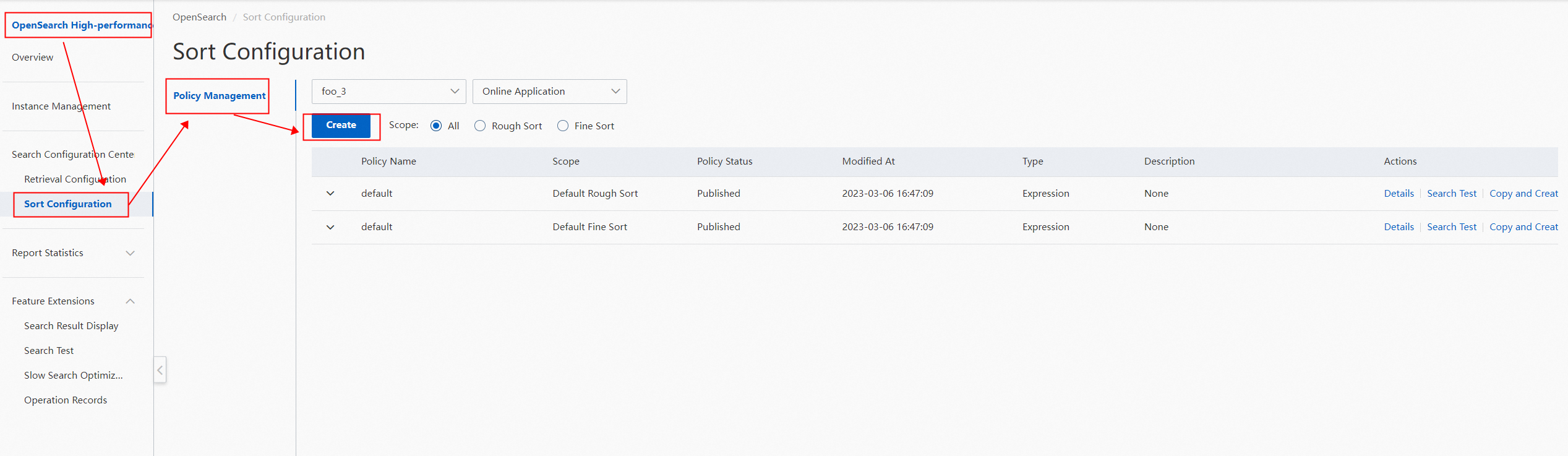Switch to the Policy Management tab
Image resolution: width=1568 pixels, height=456 pixels.
(x=220, y=96)
